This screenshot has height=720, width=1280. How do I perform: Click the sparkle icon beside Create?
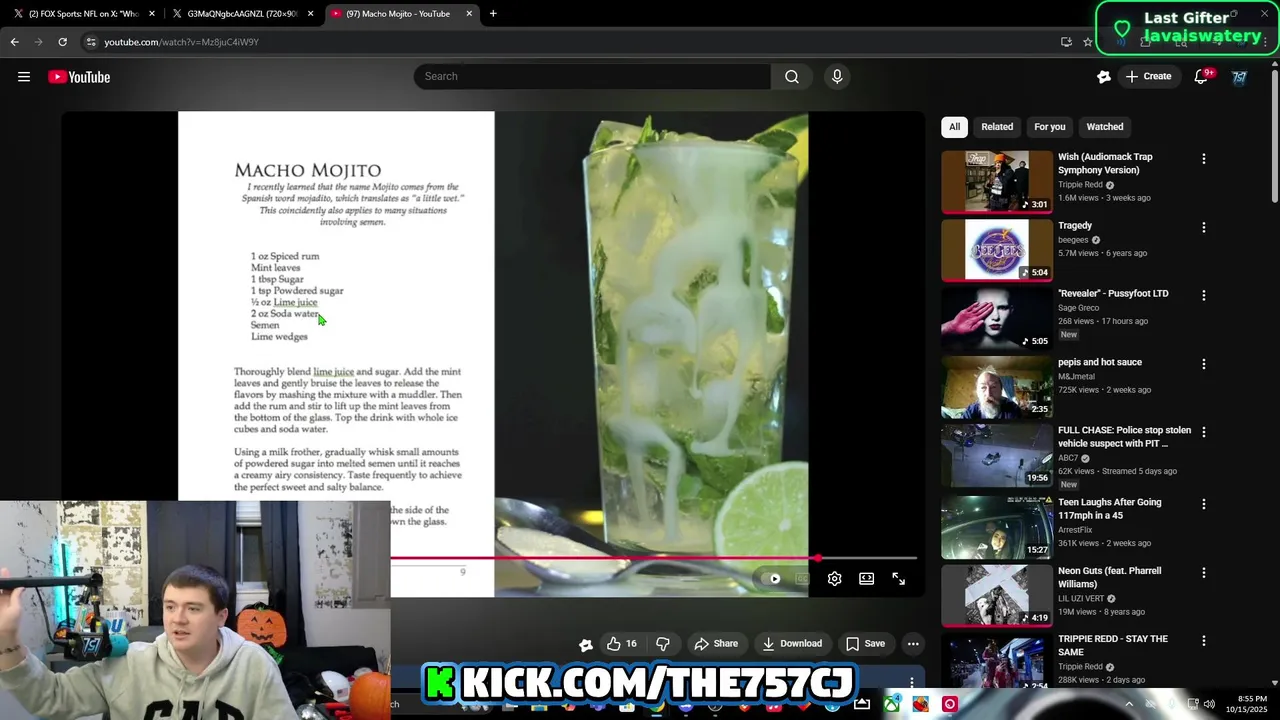pos(1104,77)
